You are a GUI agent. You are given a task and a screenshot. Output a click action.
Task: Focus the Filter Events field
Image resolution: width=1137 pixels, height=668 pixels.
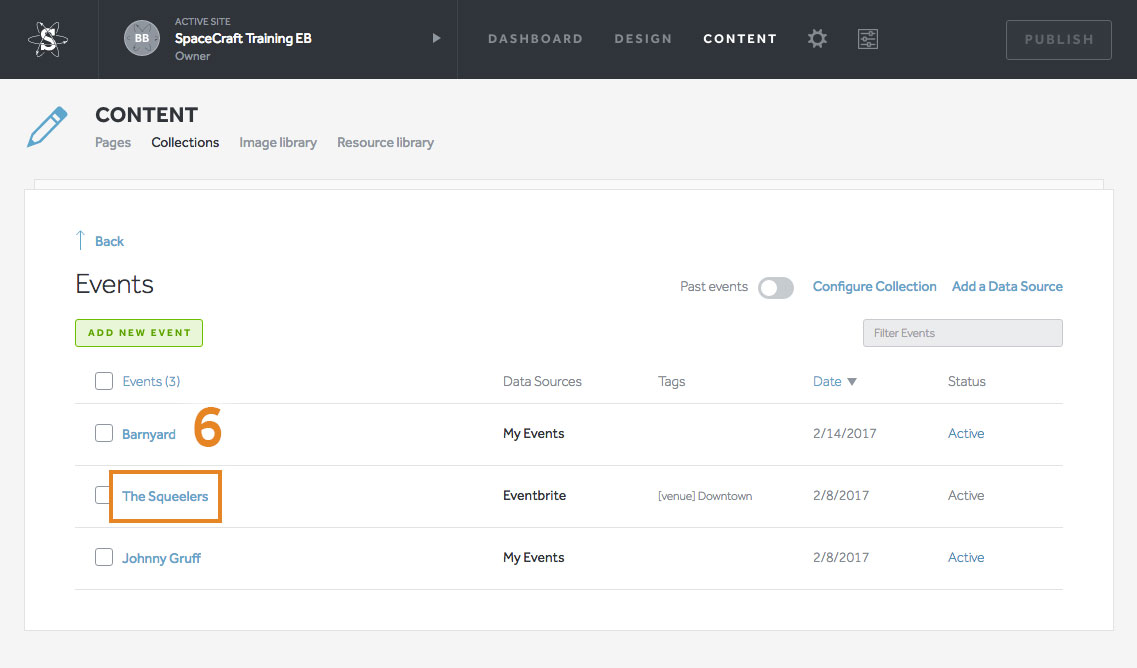pyautogui.click(x=962, y=333)
